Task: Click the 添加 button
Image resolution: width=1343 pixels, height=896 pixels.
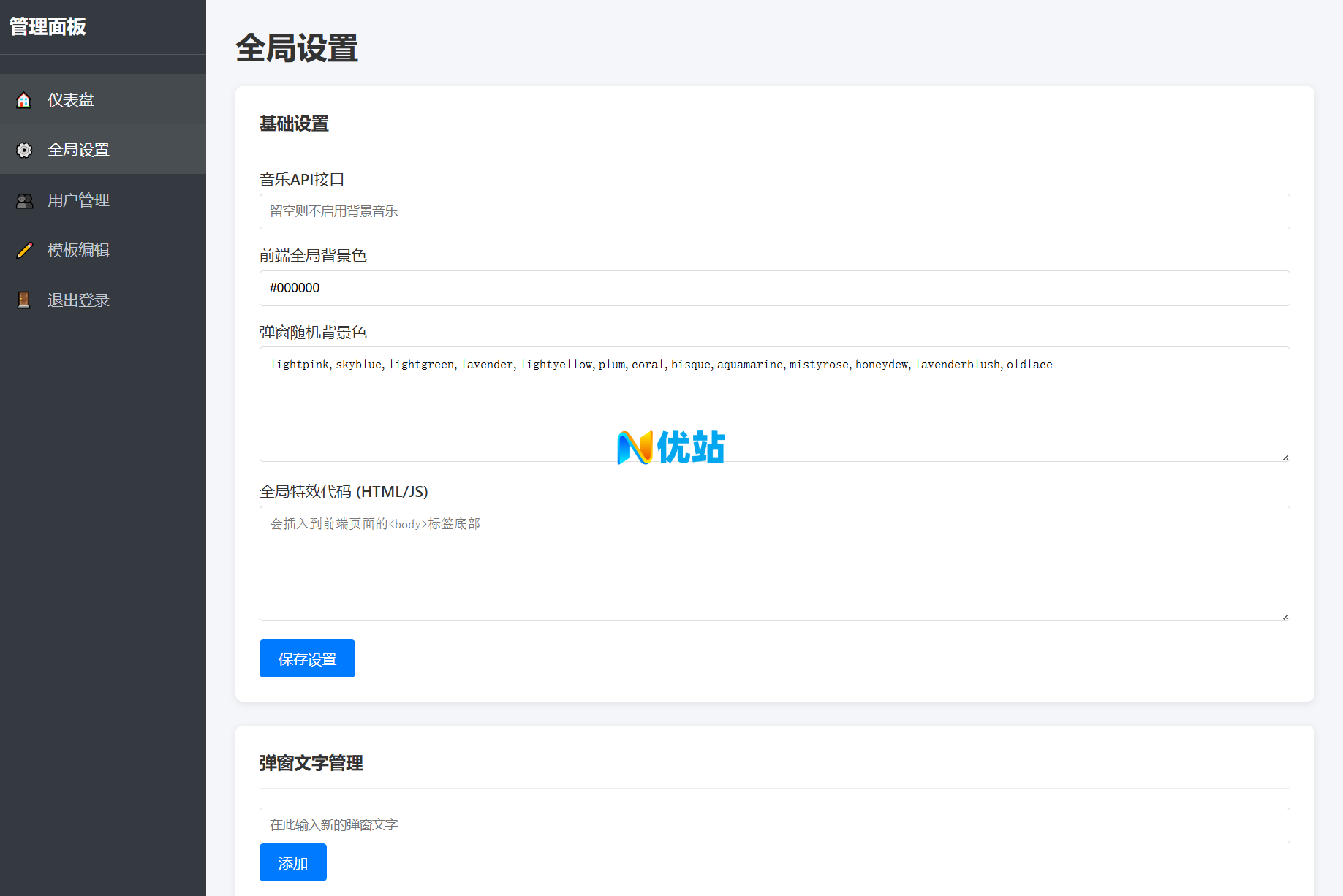Action: tap(292, 862)
